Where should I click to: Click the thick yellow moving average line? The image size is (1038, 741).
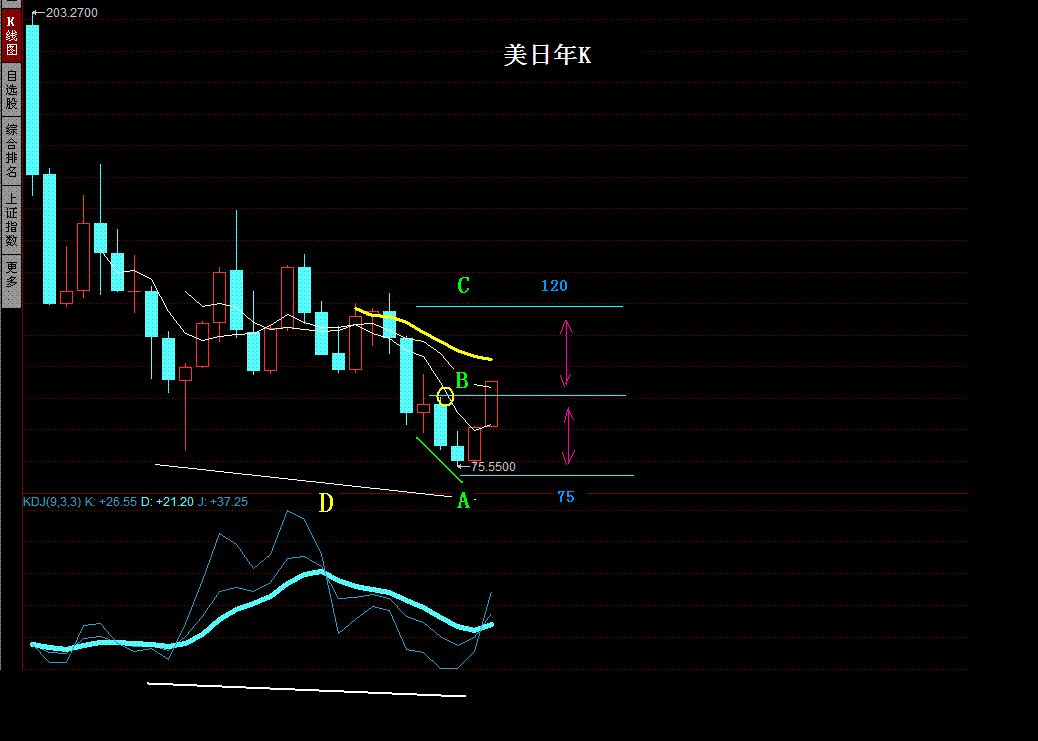(424, 333)
